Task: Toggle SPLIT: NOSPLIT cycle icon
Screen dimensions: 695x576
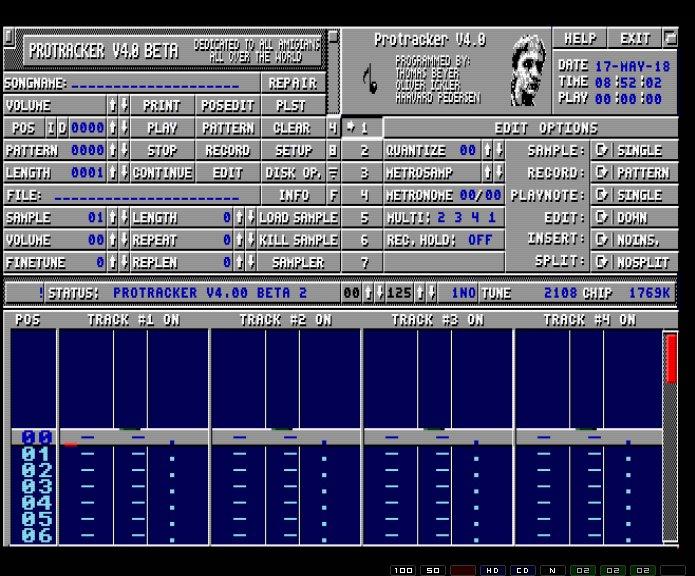Action: [x=601, y=262]
